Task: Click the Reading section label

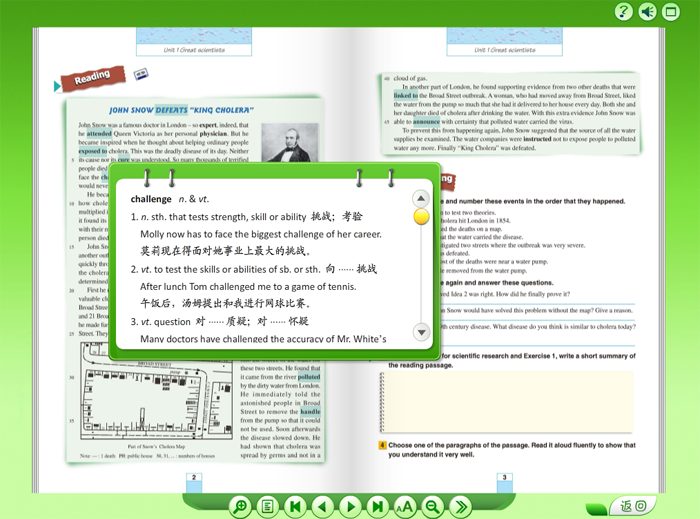Action: coord(92,79)
